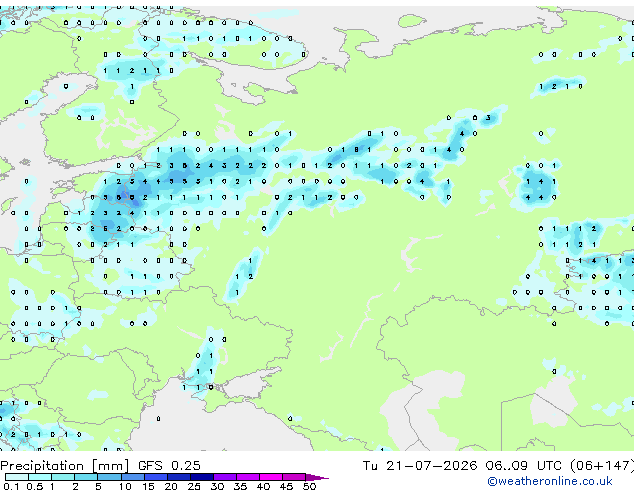Click the legend label '0.1'
This screenshot has width=634, height=490.
click(11, 486)
